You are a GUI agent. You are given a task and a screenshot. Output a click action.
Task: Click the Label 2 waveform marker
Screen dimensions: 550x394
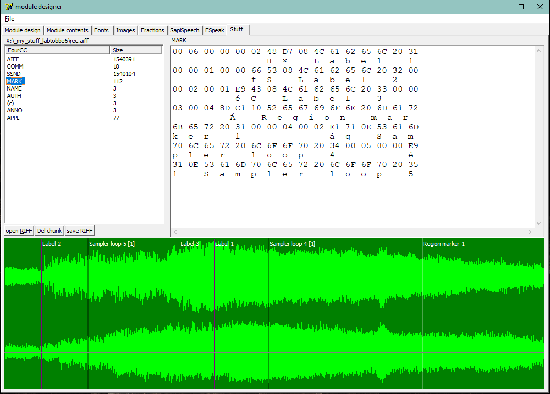pos(52,244)
